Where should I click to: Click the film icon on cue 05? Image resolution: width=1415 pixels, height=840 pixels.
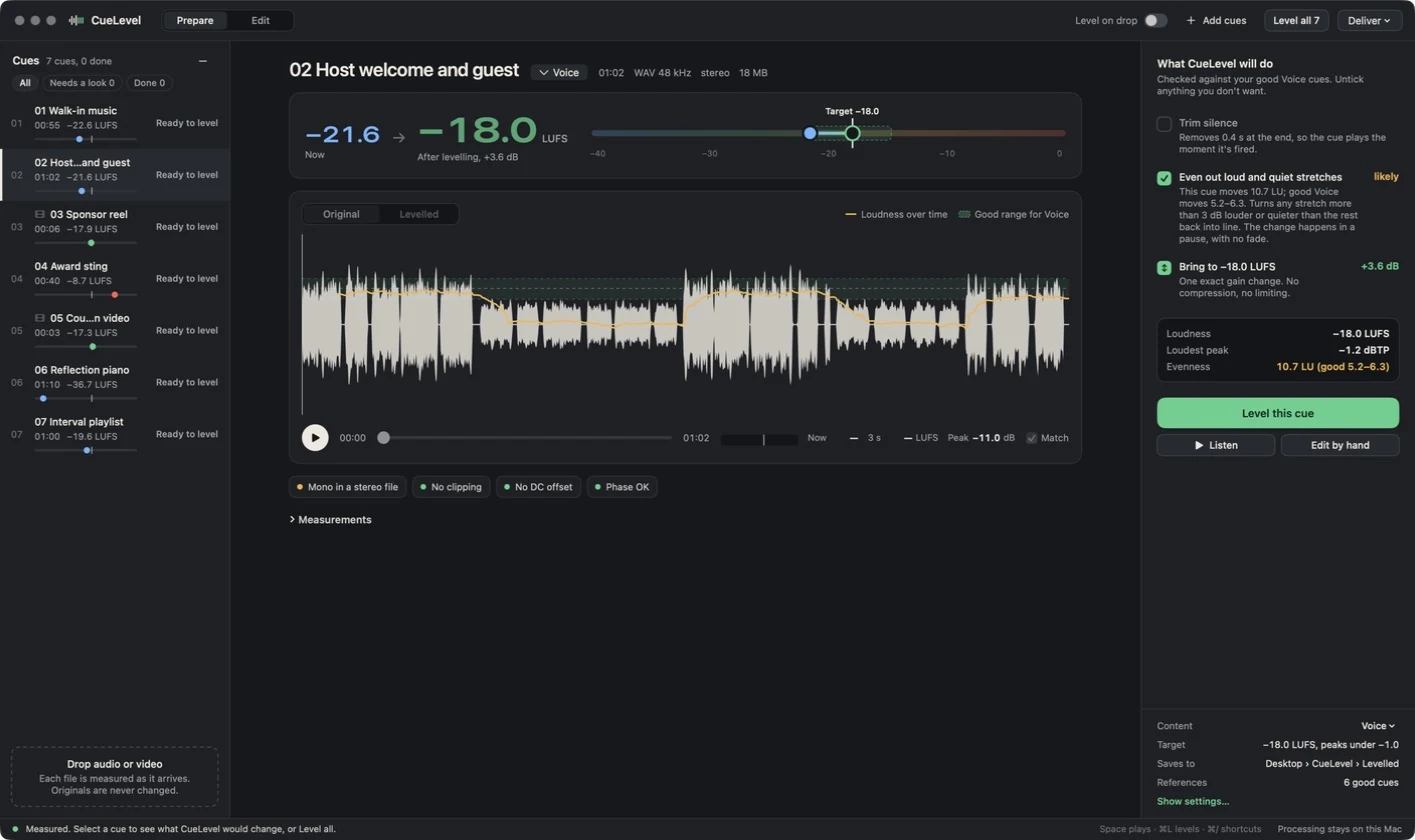40,318
